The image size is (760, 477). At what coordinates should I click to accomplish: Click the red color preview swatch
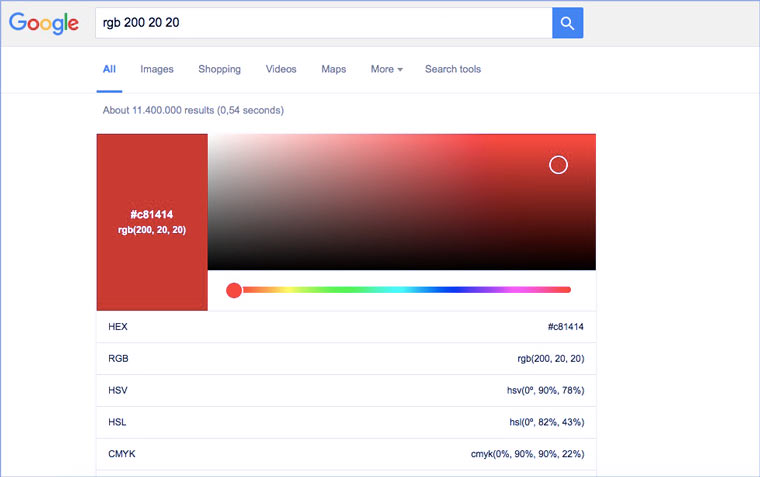coord(152,222)
